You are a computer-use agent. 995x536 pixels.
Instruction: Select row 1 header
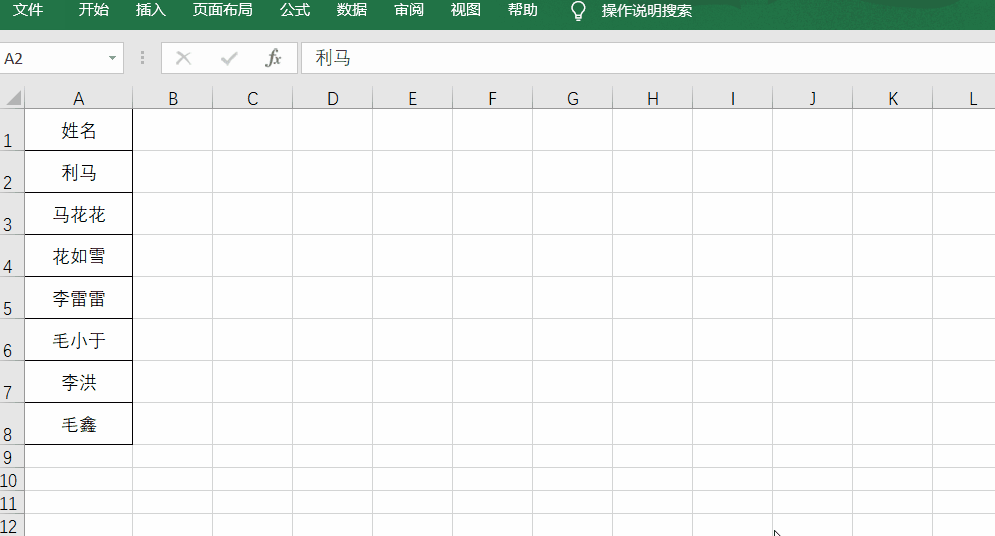12,130
